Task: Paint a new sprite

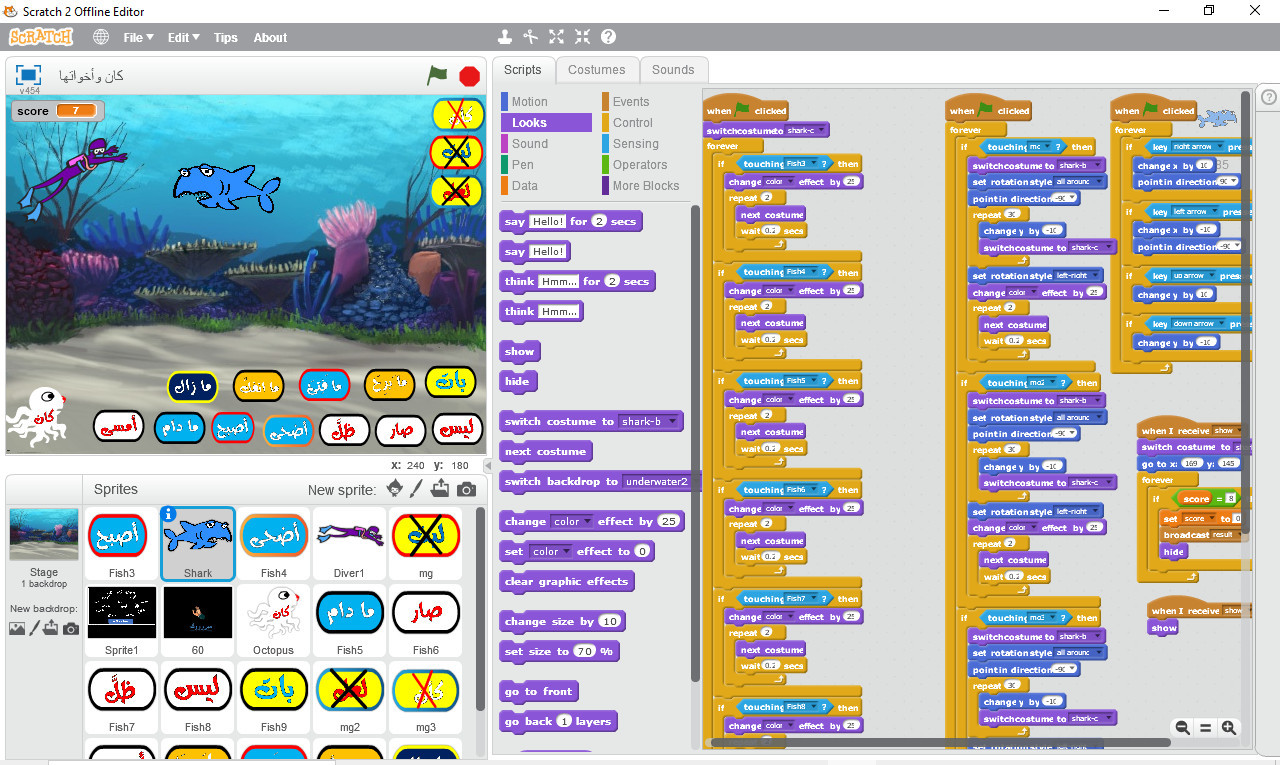Action: pyautogui.click(x=417, y=489)
